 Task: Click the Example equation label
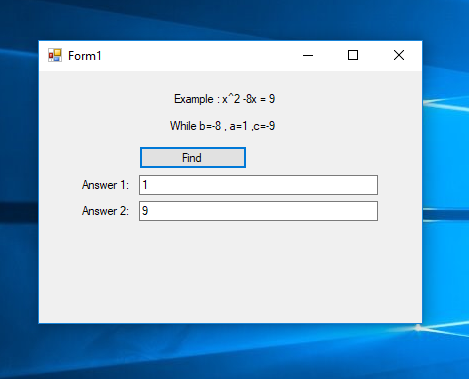(x=224, y=99)
